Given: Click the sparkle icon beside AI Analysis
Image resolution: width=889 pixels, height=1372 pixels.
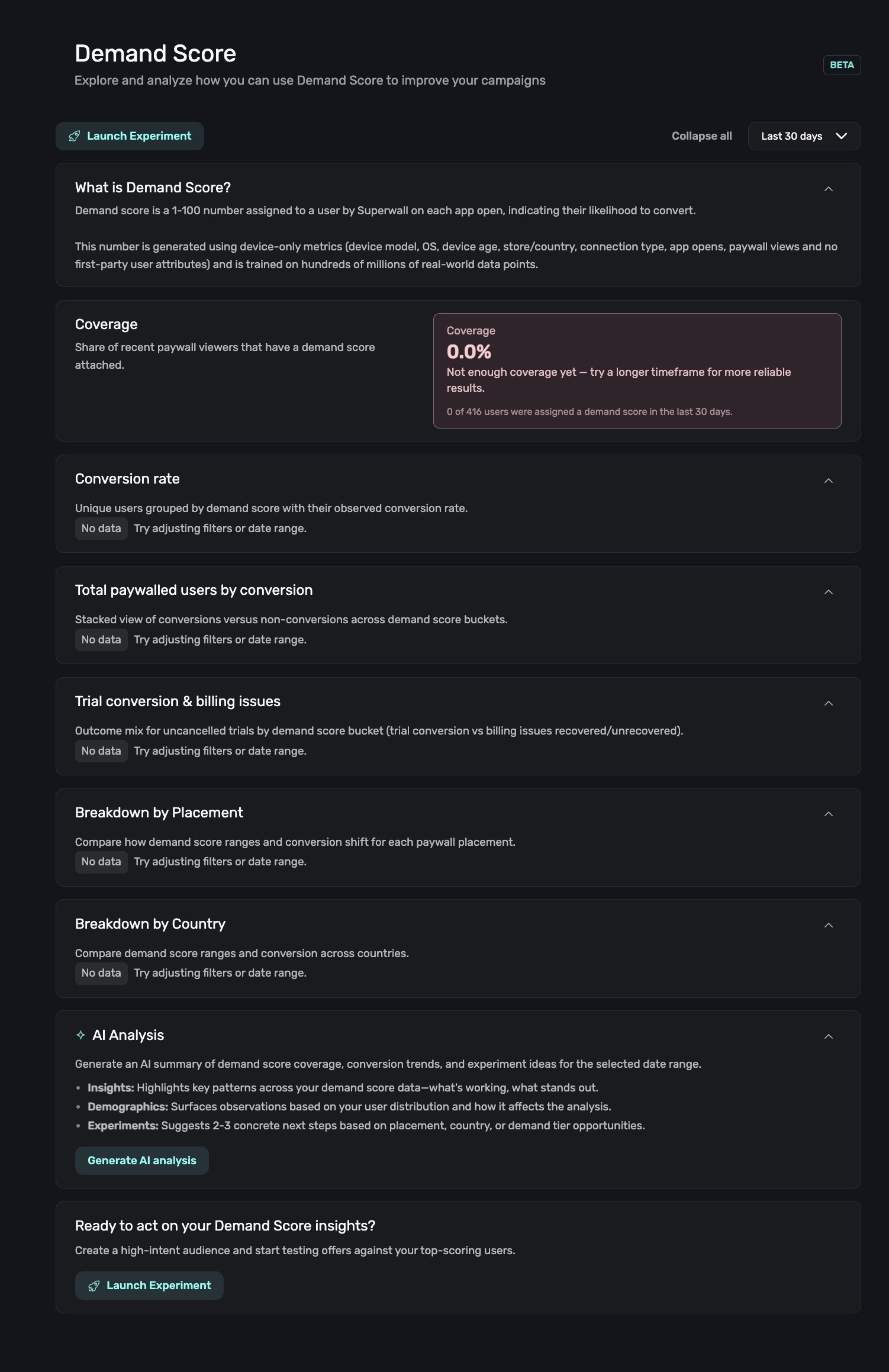Looking at the screenshot, I should [80, 1035].
